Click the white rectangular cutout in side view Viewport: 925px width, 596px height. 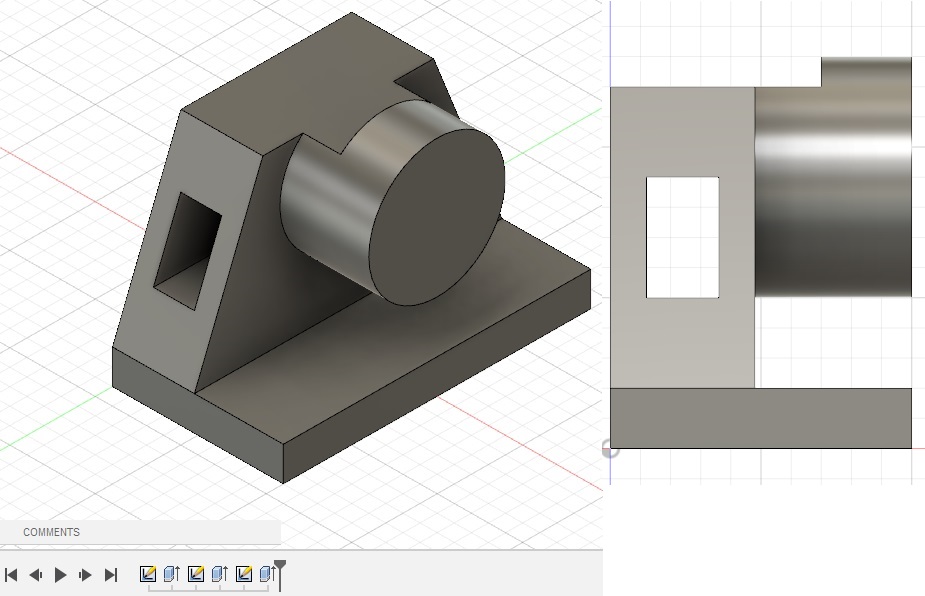coord(682,237)
